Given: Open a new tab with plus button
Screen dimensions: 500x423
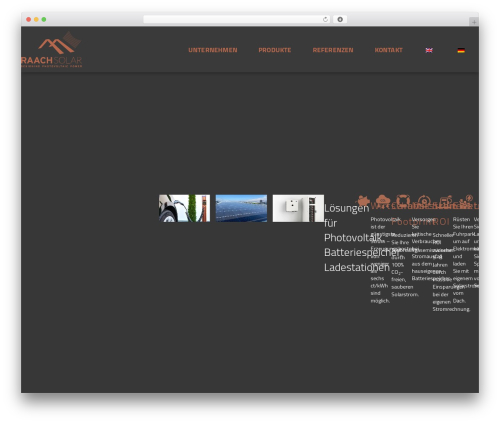Looking at the screenshot, I should pyautogui.click(x=474, y=22).
